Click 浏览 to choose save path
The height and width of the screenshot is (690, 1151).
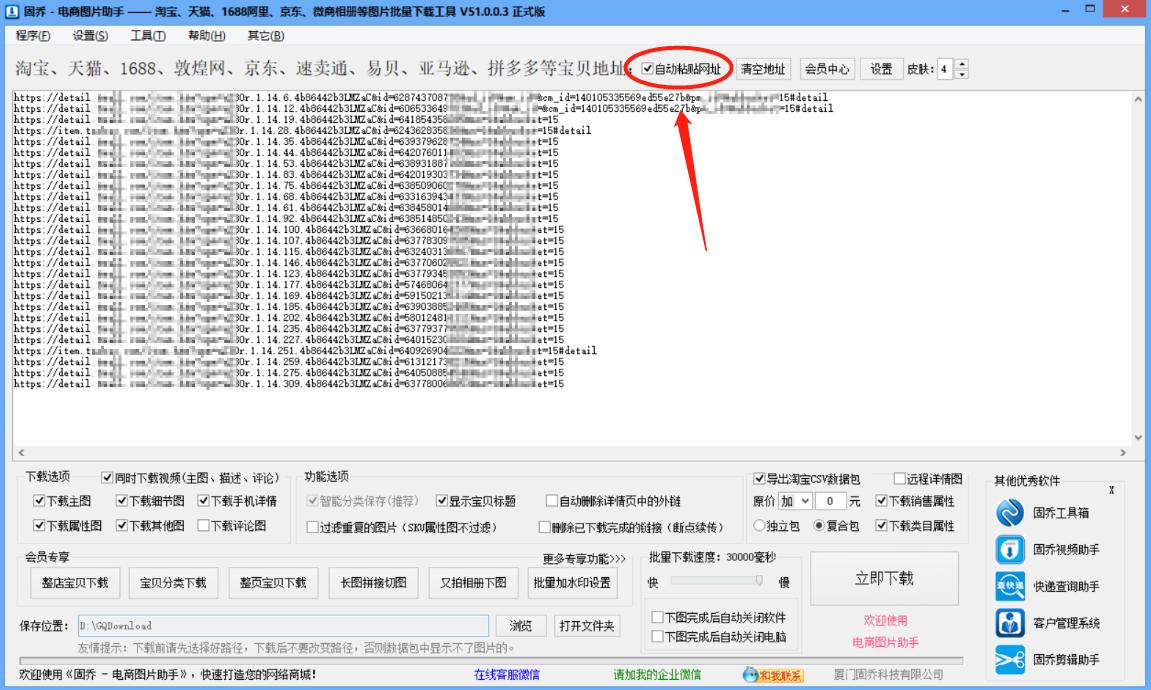(x=520, y=625)
